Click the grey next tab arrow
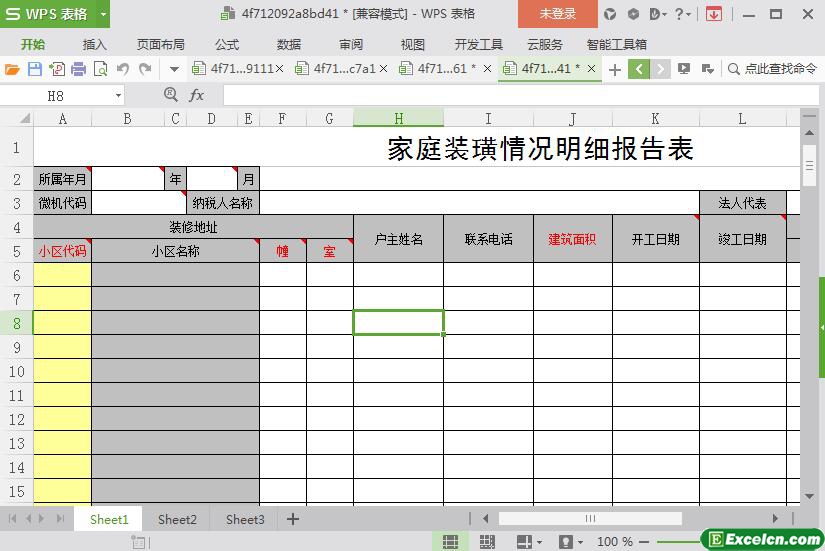Screen dimensions: 825x551 pyautogui.click(x=660, y=69)
